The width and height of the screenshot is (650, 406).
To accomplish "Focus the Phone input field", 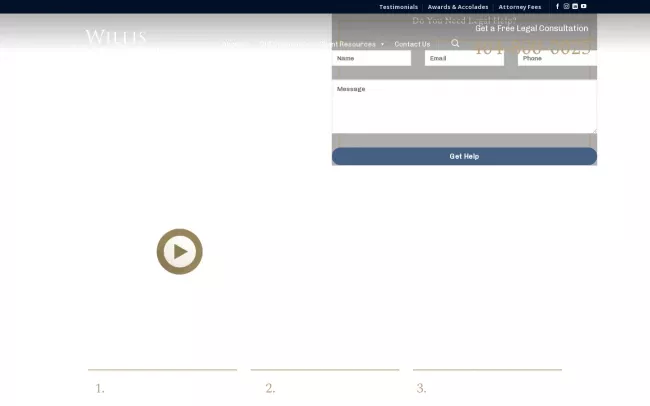I will click(x=557, y=58).
